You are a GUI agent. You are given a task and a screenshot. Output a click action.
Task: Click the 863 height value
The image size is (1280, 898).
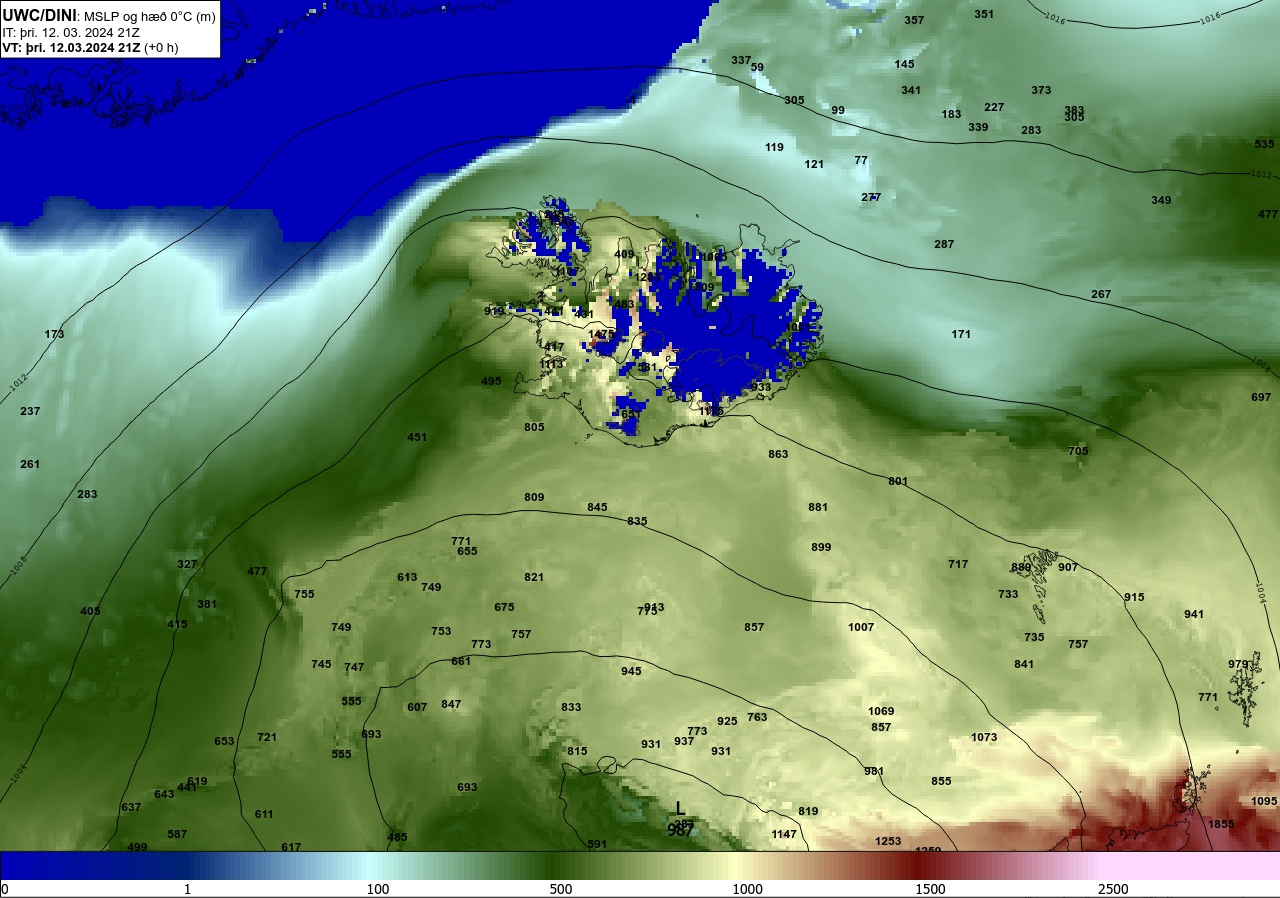pyautogui.click(x=778, y=454)
